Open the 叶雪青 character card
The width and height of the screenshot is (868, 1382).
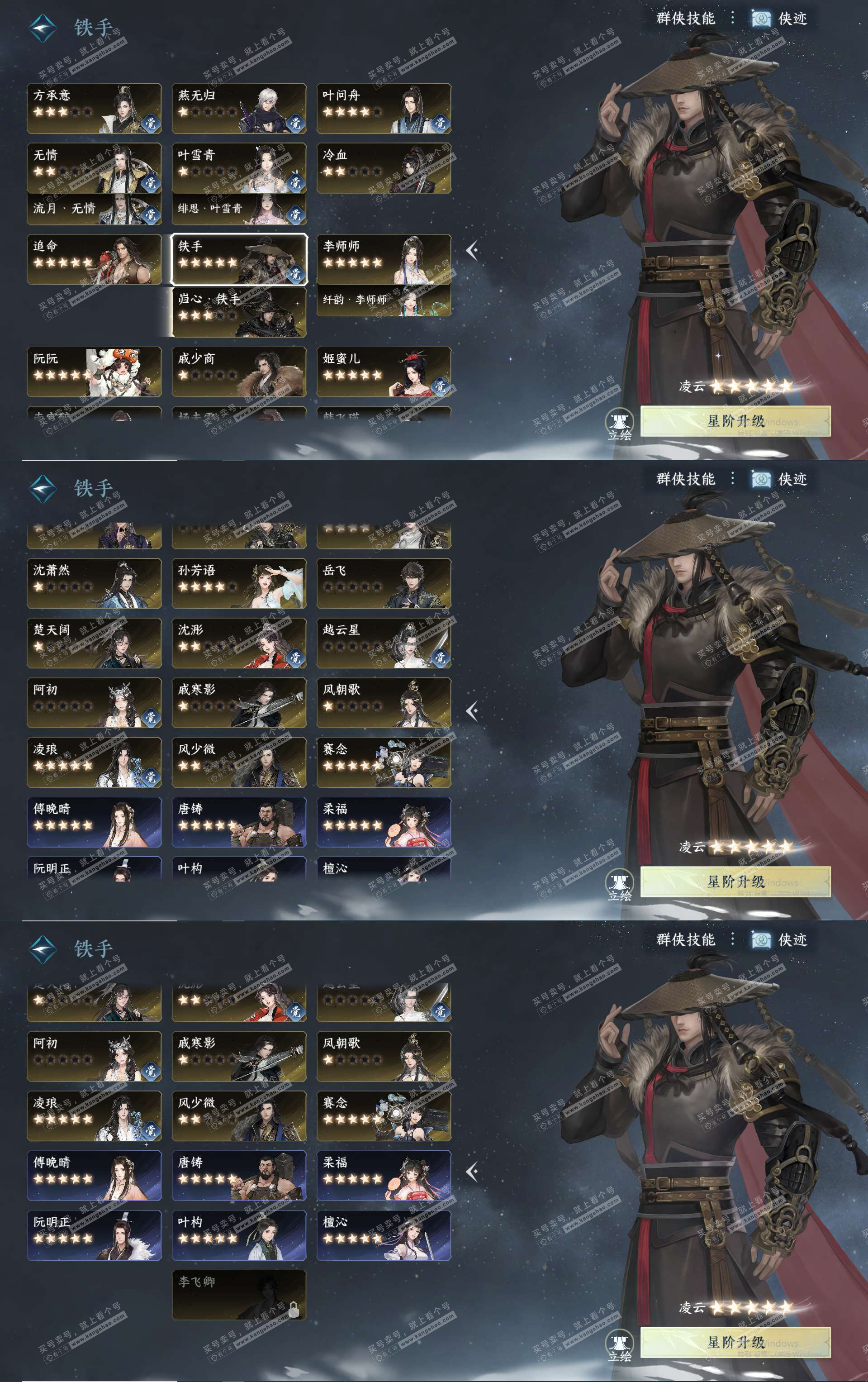coord(239,168)
